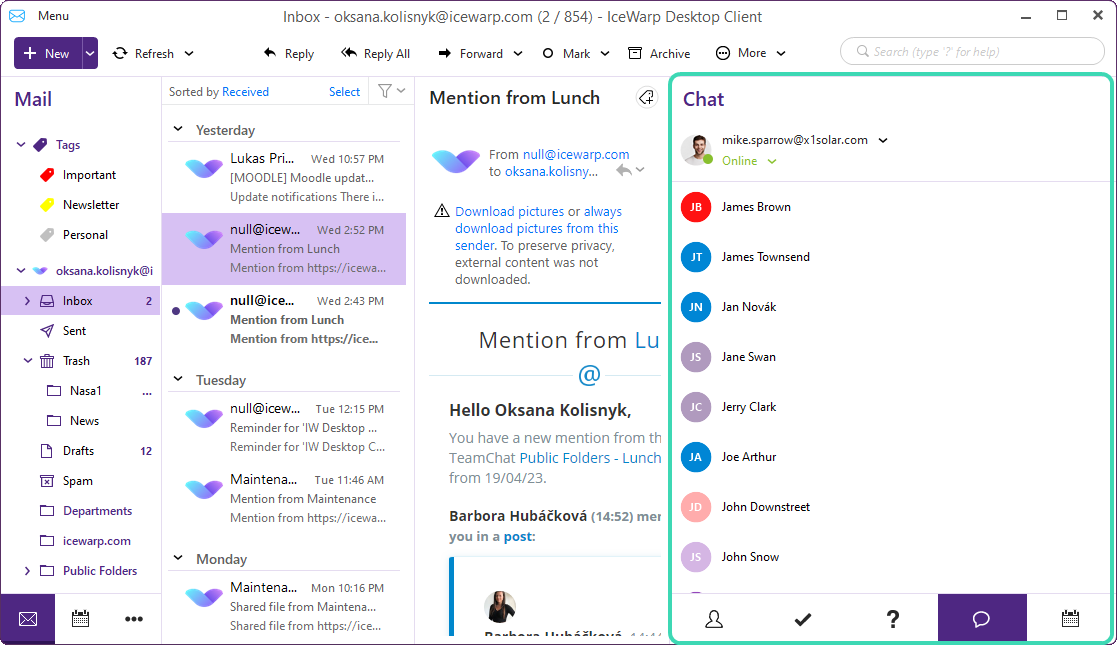Click the Refresh toolbar button
1118x645 pixels.
[143, 53]
